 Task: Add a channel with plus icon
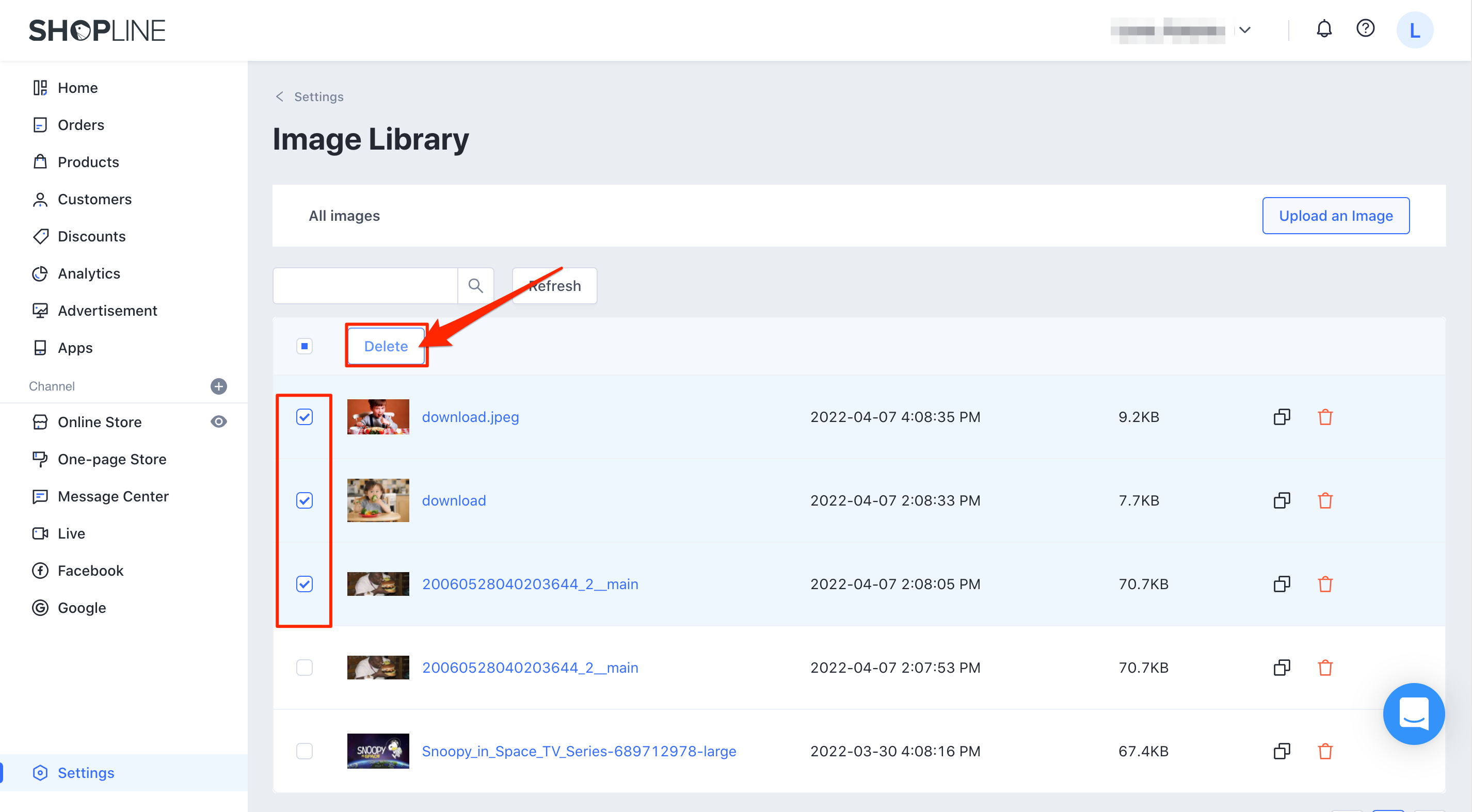click(218, 386)
